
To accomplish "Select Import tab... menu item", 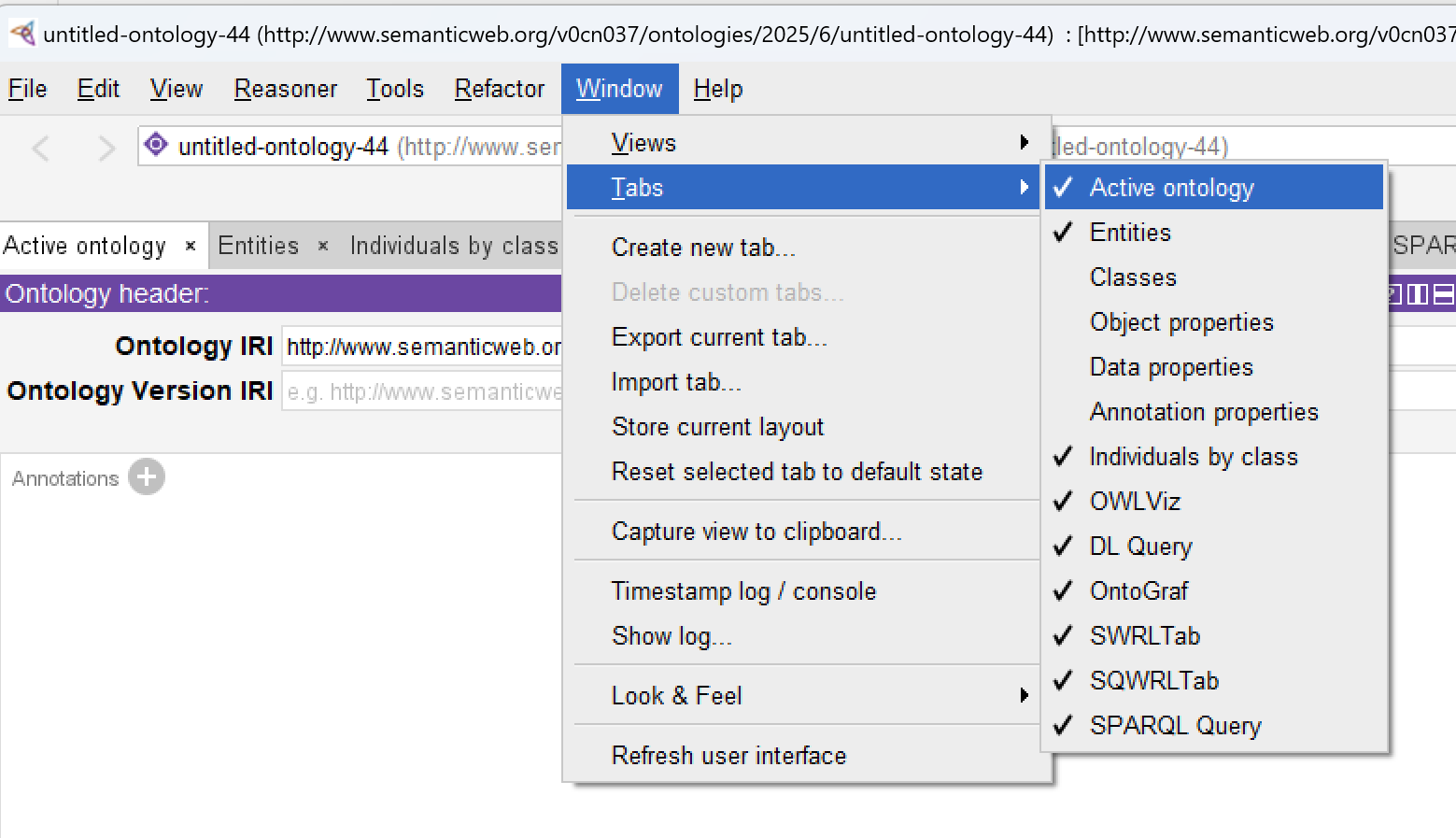I will pos(804,381).
